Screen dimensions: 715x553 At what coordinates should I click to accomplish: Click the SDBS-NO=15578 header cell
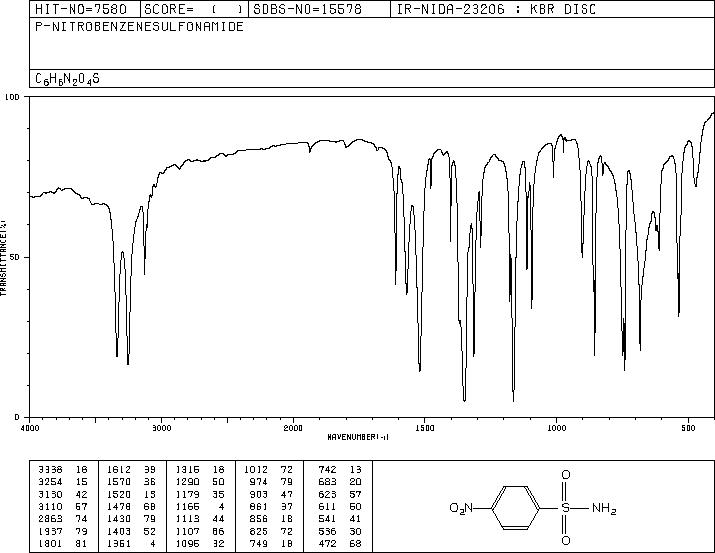(319, 9)
